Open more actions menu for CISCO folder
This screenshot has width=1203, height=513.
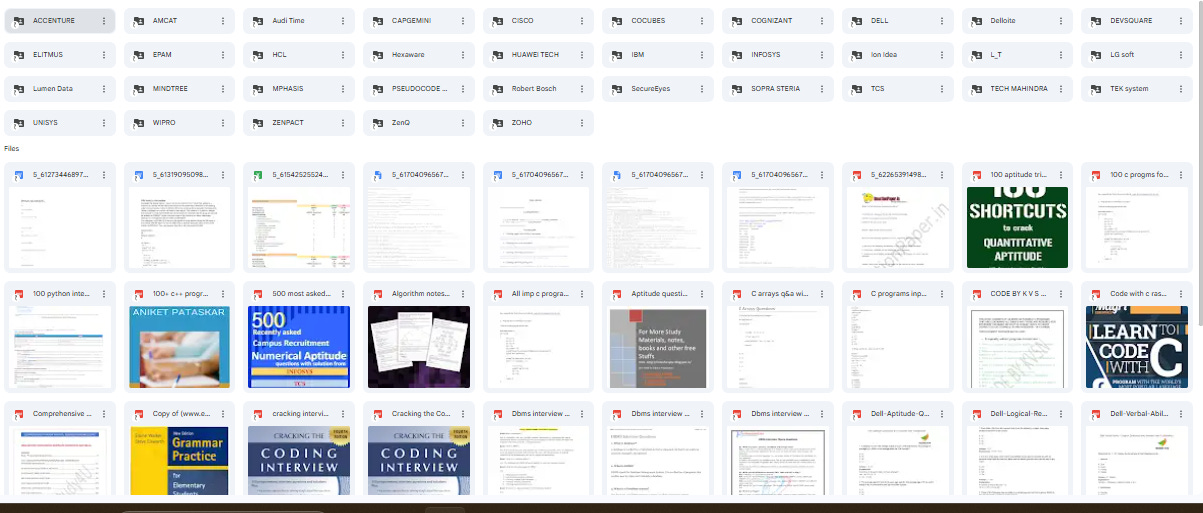[x=582, y=20]
